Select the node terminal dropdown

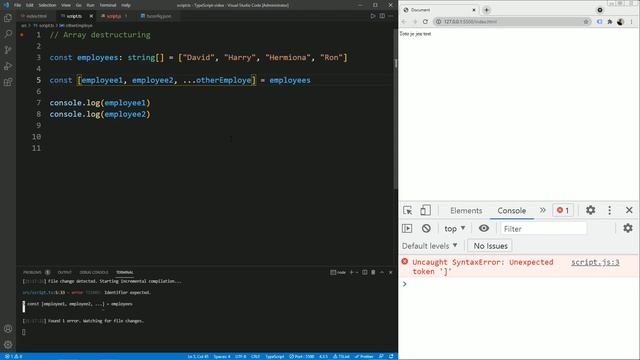[x=338, y=272]
